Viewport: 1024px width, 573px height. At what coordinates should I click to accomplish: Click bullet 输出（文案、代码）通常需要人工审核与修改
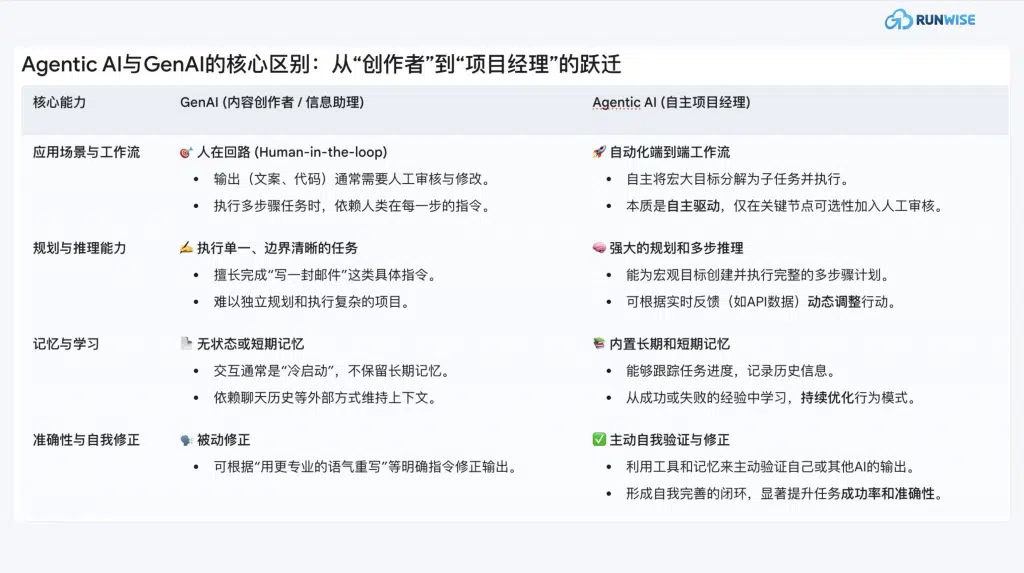354,179
